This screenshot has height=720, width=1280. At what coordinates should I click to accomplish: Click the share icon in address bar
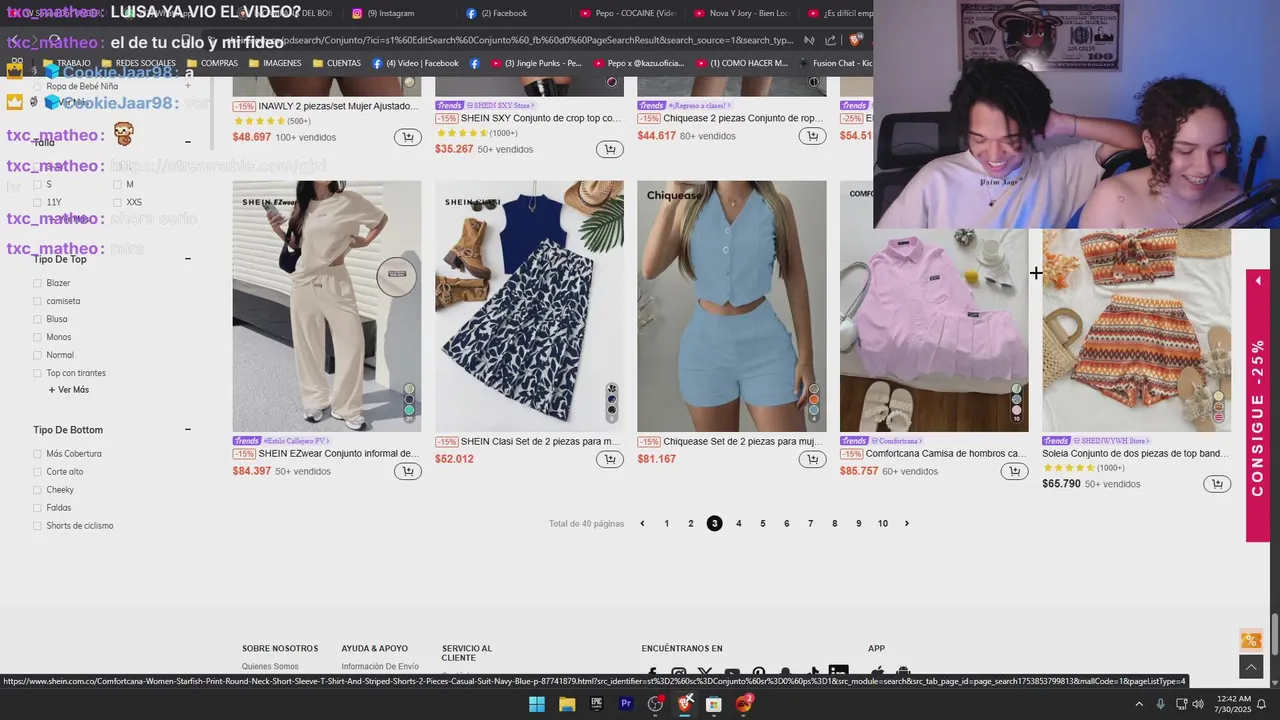(x=831, y=40)
